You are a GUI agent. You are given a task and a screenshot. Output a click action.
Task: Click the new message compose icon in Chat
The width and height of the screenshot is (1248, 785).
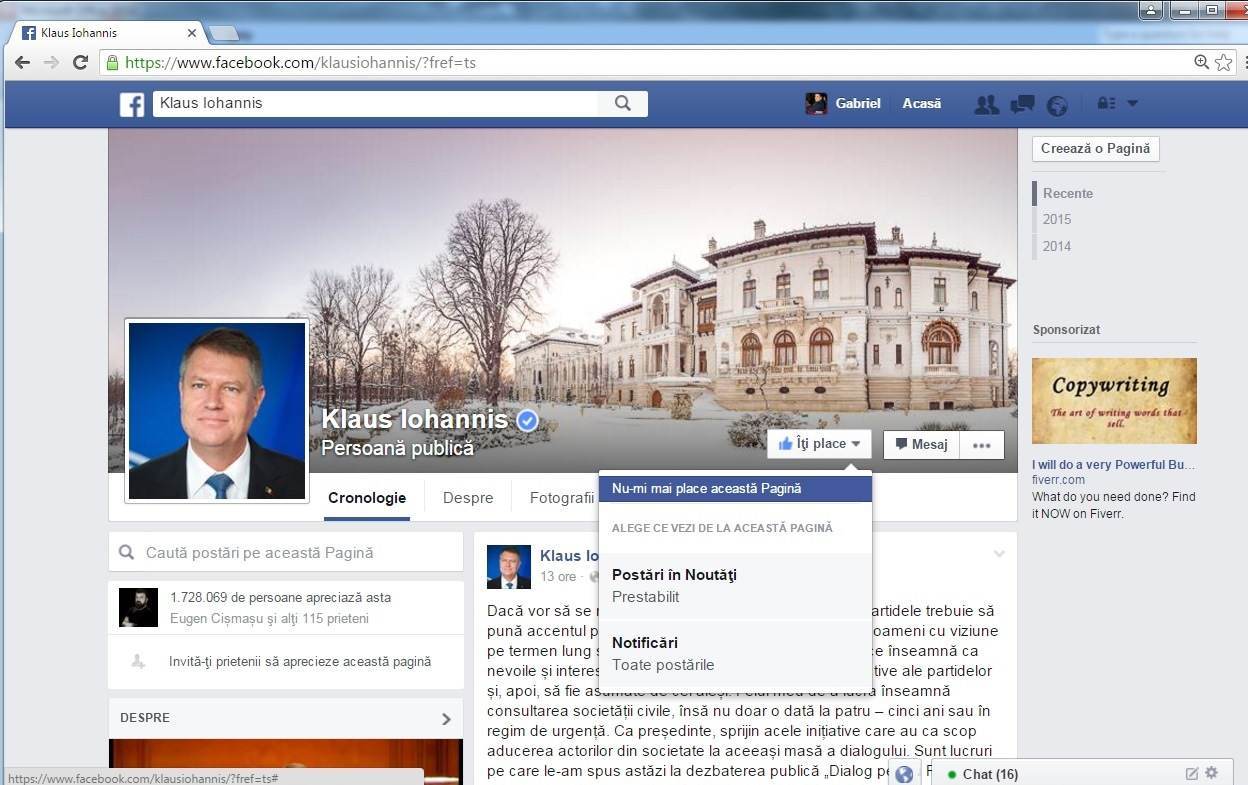point(1192,773)
